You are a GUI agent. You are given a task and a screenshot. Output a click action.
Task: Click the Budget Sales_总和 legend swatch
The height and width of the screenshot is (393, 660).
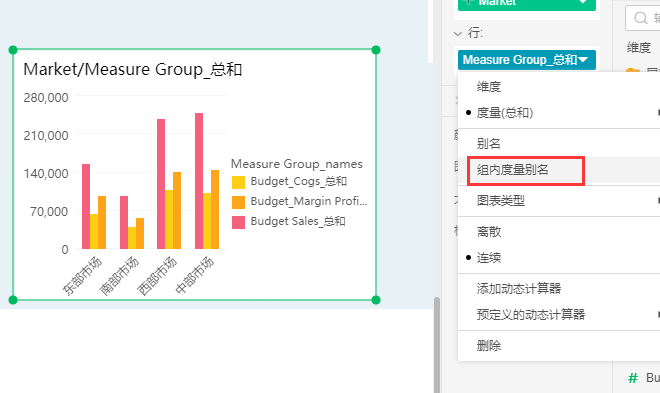[x=238, y=222]
